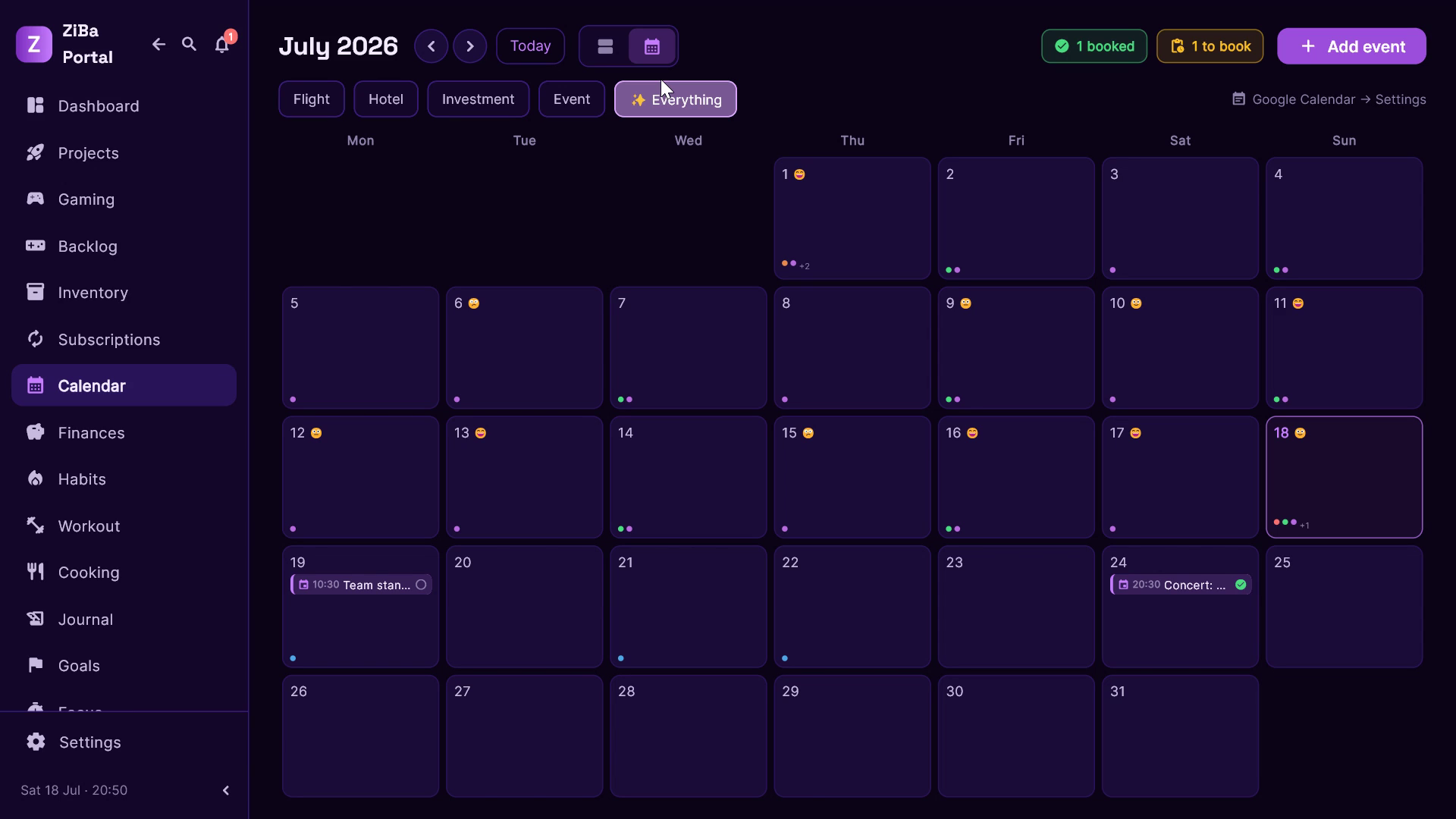
Task: Filter by Flight
Action: (x=312, y=99)
